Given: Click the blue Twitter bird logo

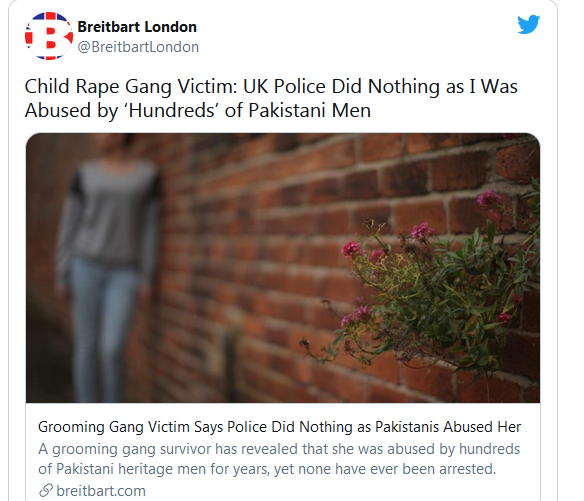Looking at the screenshot, I should pyautogui.click(x=529, y=24).
